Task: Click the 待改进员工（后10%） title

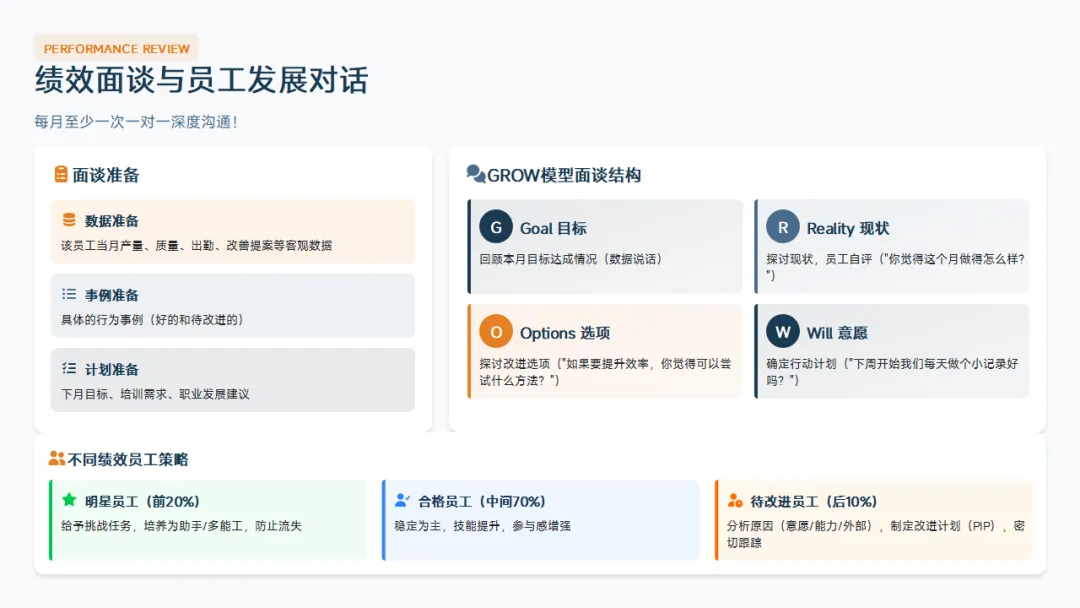Action: click(813, 501)
